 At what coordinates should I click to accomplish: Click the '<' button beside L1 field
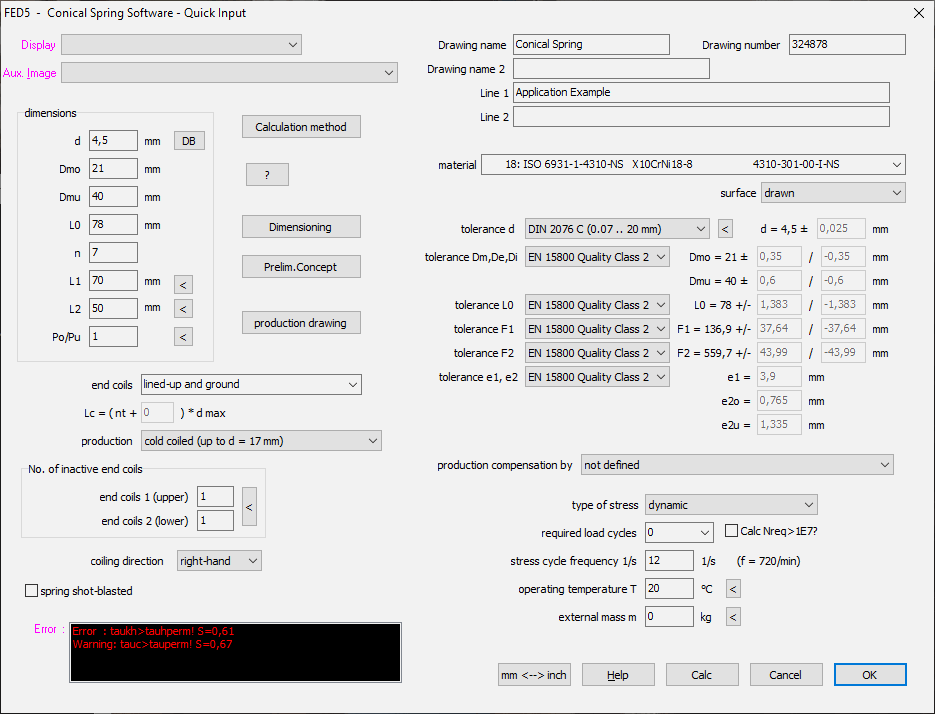click(183, 285)
